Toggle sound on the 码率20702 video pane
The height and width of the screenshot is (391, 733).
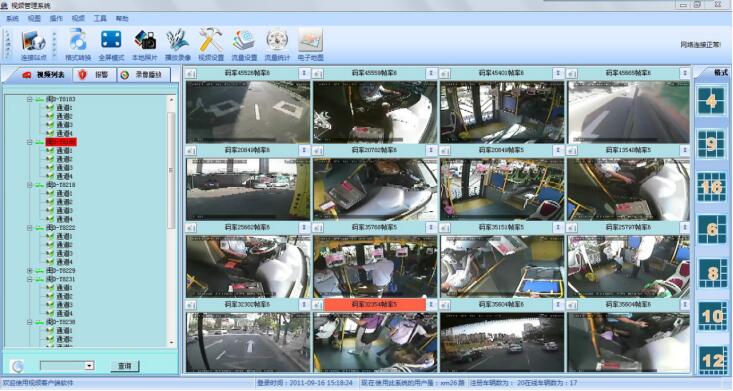tap(318, 150)
